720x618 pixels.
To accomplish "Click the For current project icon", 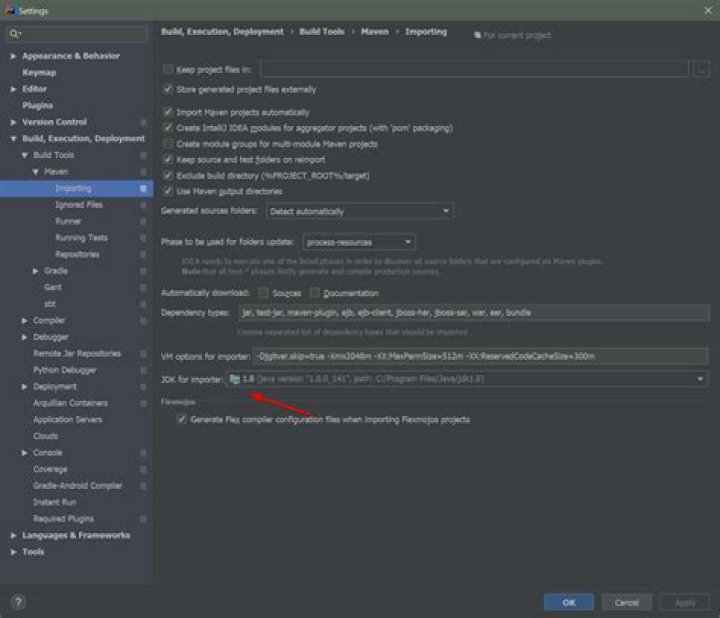I will tap(477, 35).
